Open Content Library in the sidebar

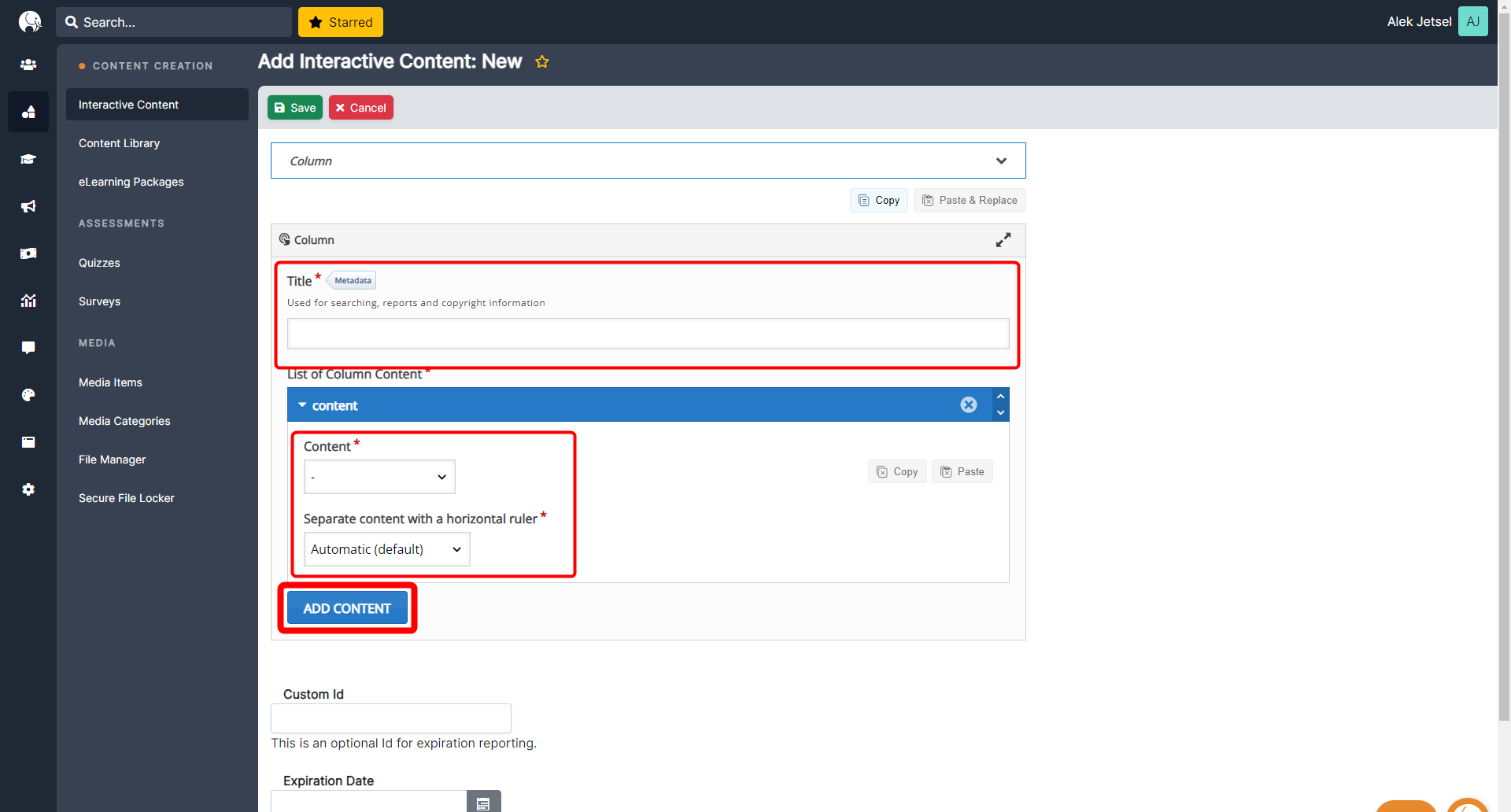coord(119,143)
